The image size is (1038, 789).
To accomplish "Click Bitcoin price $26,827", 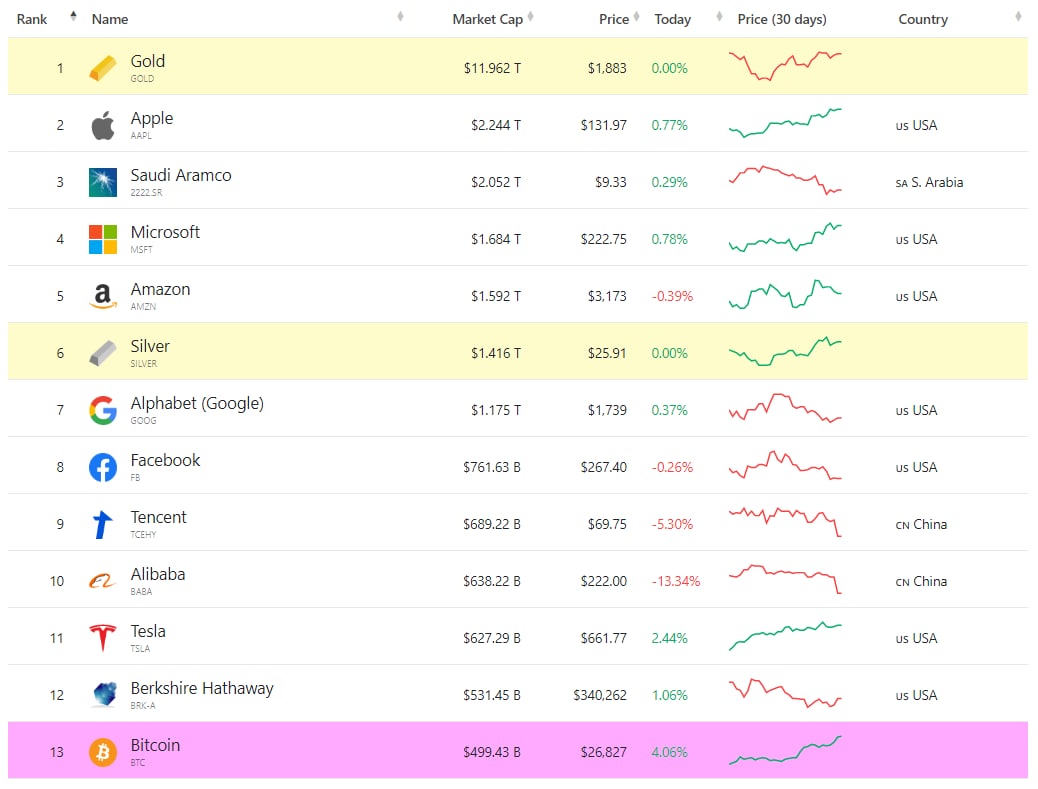I will pyautogui.click(x=603, y=752).
